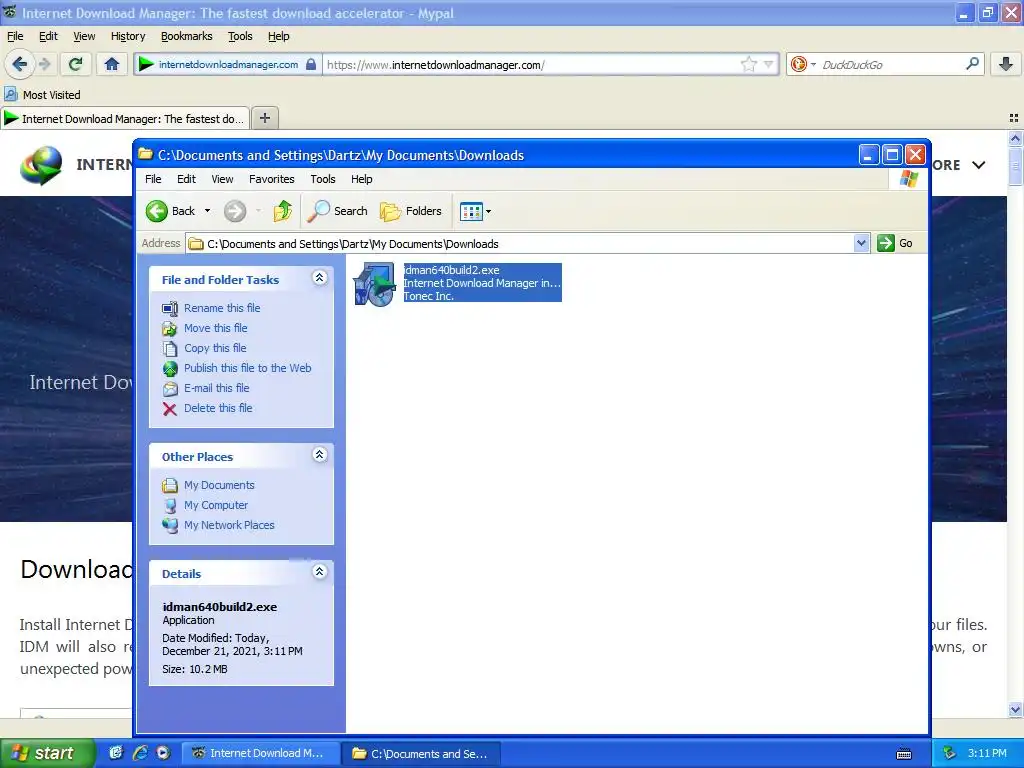
Task: Open the Mypal URL bar history dropdown
Action: click(x=769, y=64)
